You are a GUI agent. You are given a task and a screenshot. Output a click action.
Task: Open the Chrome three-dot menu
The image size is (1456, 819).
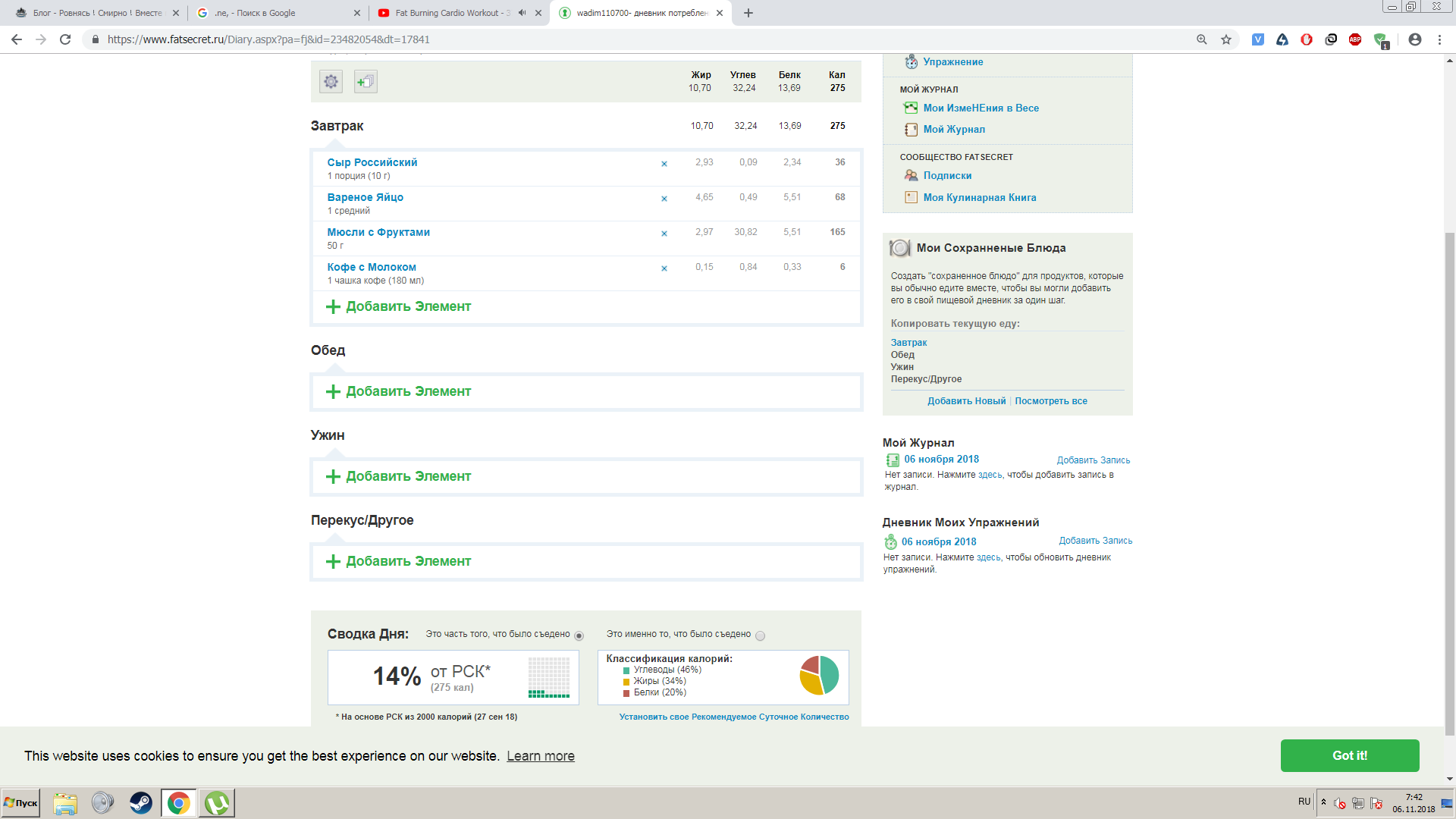pyautogui.click(x=1439, y=39)
